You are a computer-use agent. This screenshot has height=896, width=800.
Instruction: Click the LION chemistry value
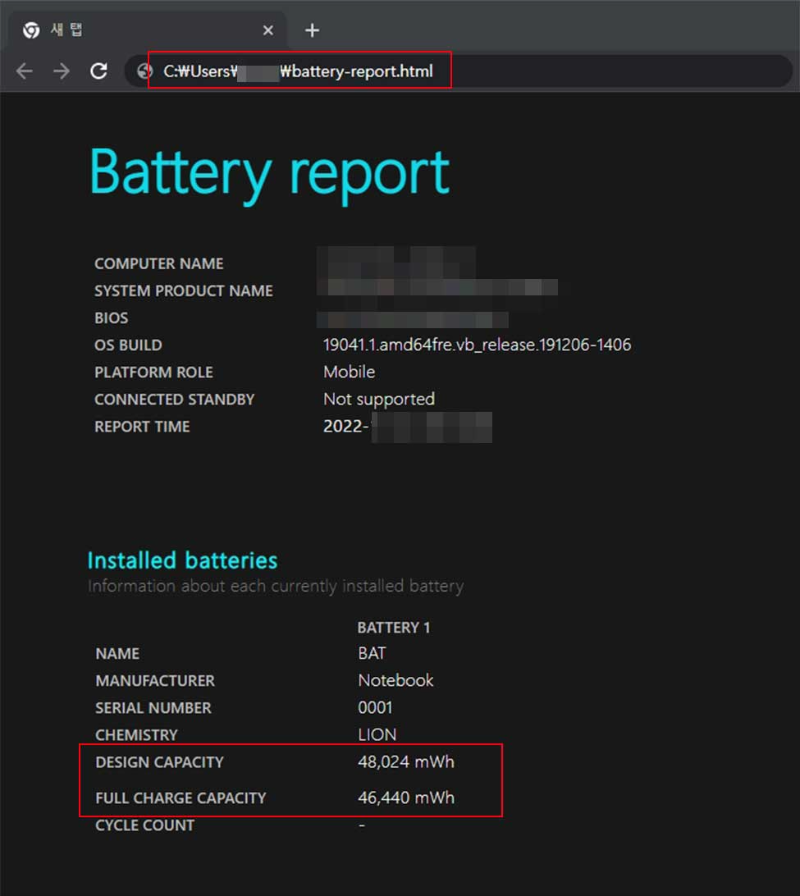377,735
